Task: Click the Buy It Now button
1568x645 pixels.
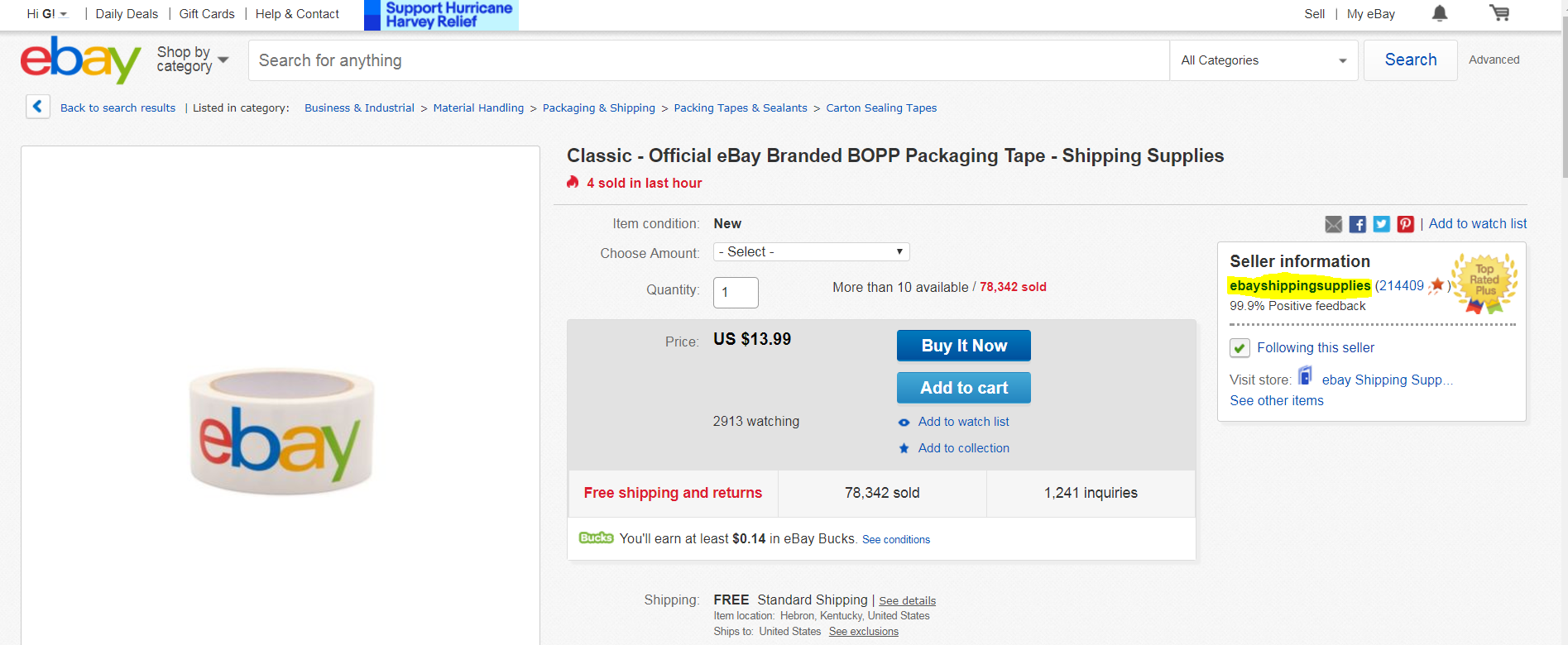Action: [x=963, y=345]
